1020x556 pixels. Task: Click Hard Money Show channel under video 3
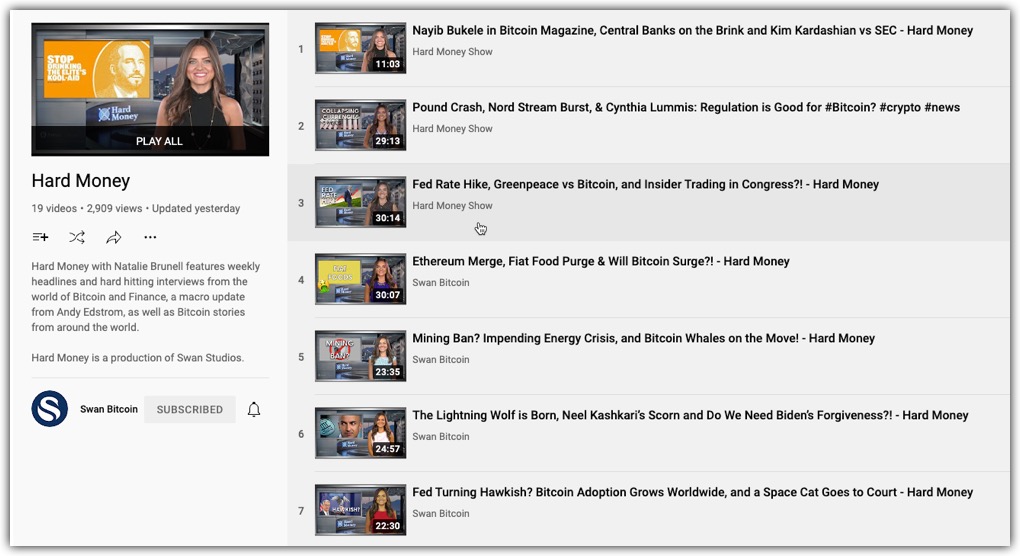452,205
